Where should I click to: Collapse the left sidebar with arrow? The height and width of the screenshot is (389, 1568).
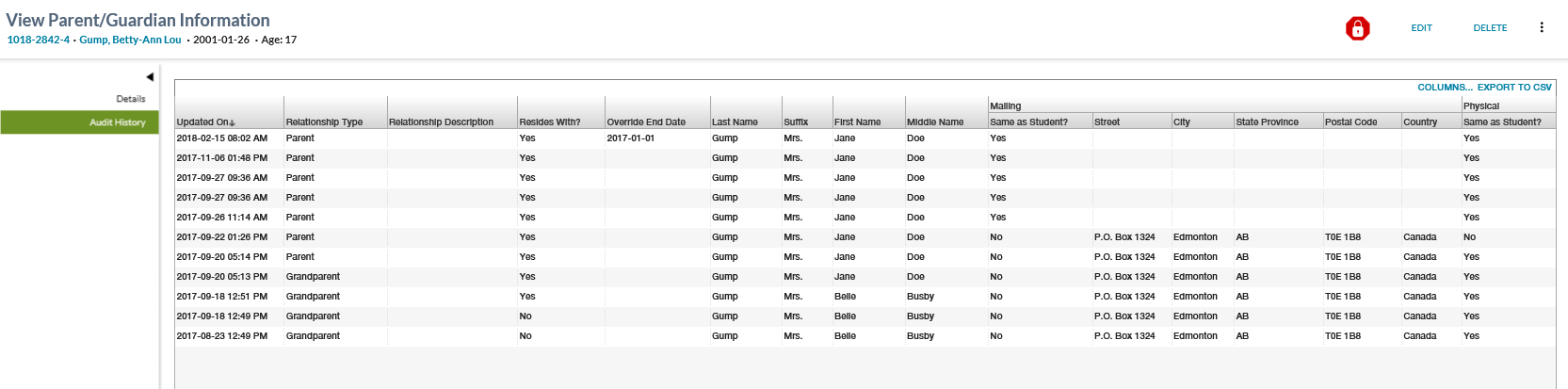click(x=150, y=77)
